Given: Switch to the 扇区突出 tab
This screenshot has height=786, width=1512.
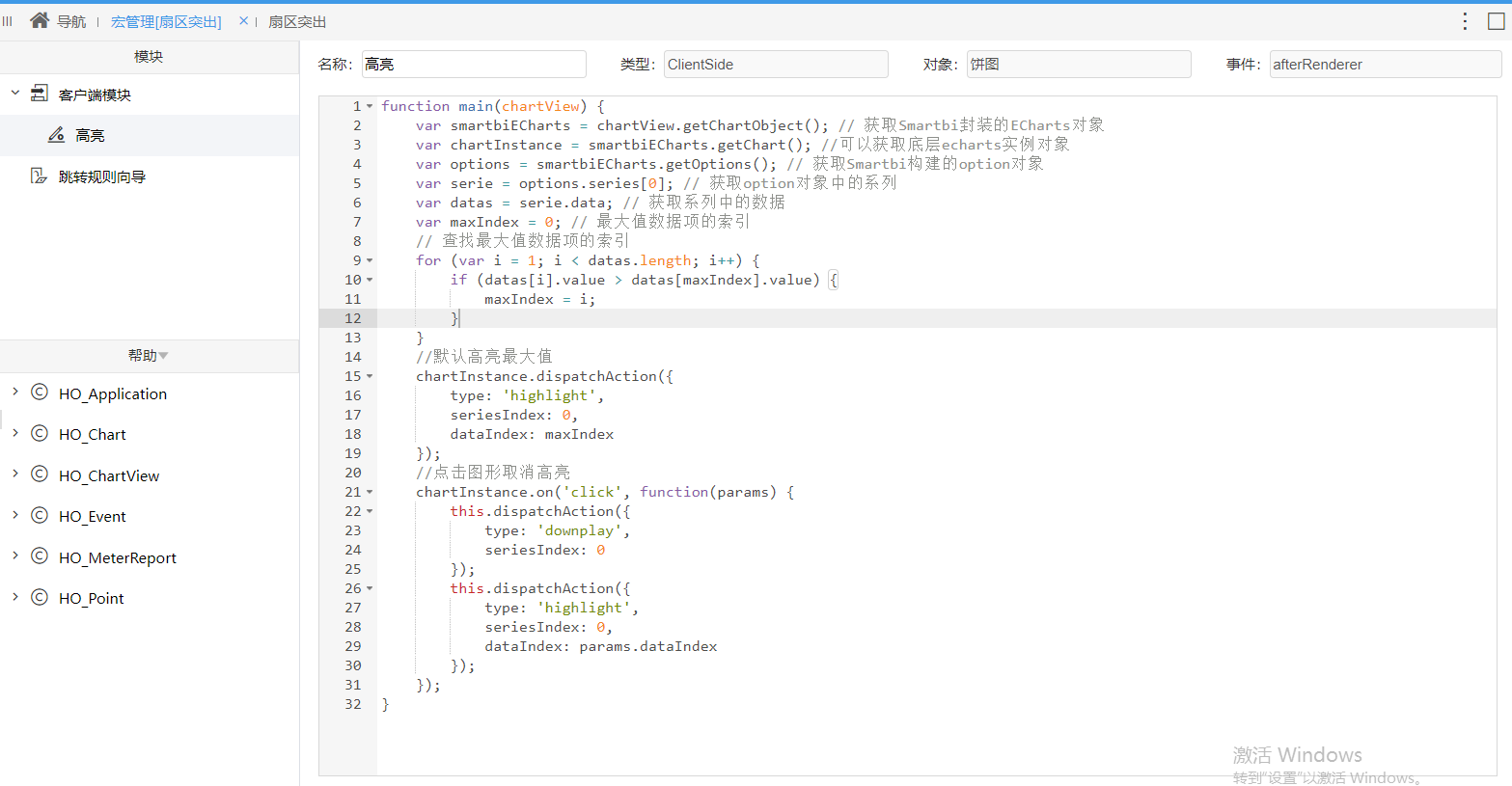Looking at the screenshot, I should click(297, 21).
